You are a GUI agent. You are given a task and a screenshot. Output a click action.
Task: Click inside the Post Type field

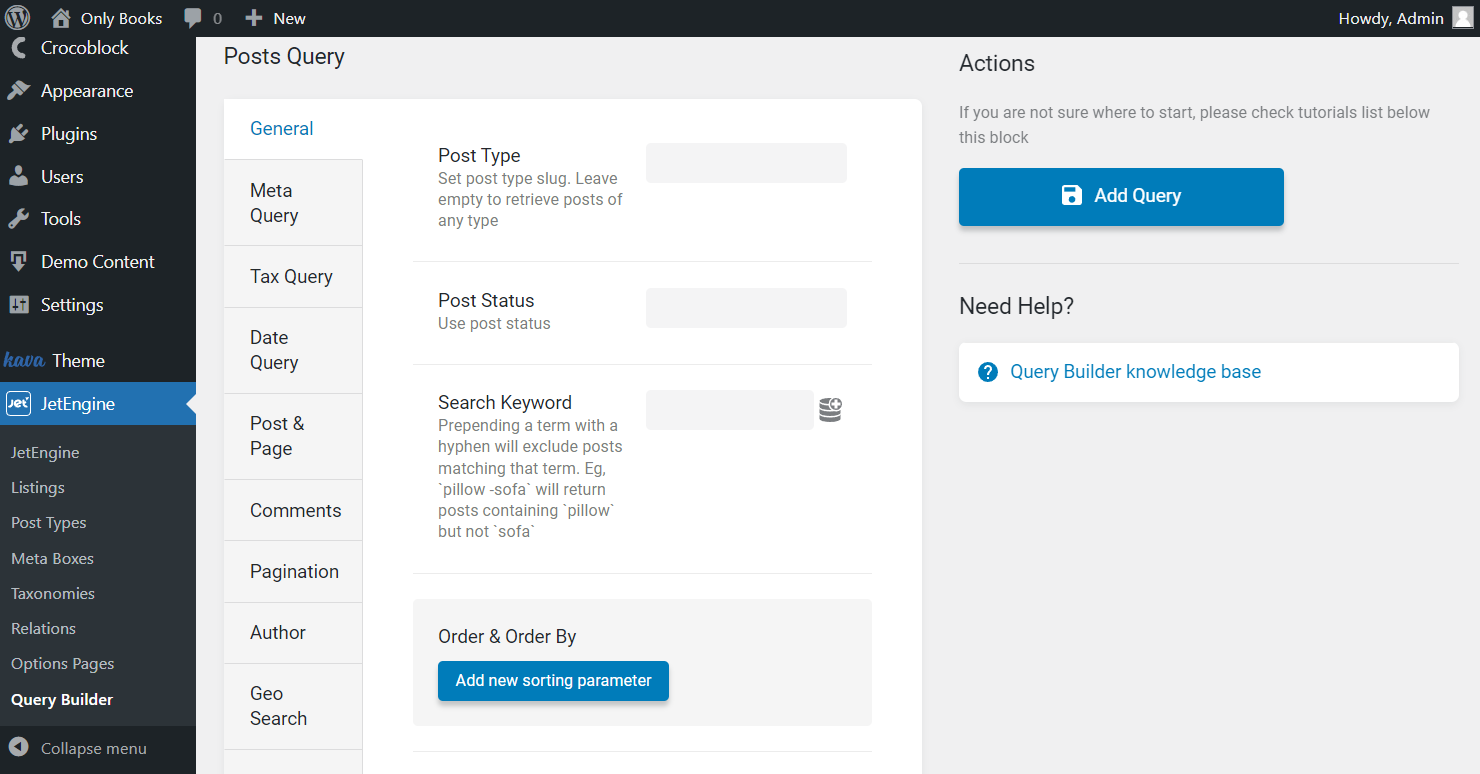coord(746,163)
